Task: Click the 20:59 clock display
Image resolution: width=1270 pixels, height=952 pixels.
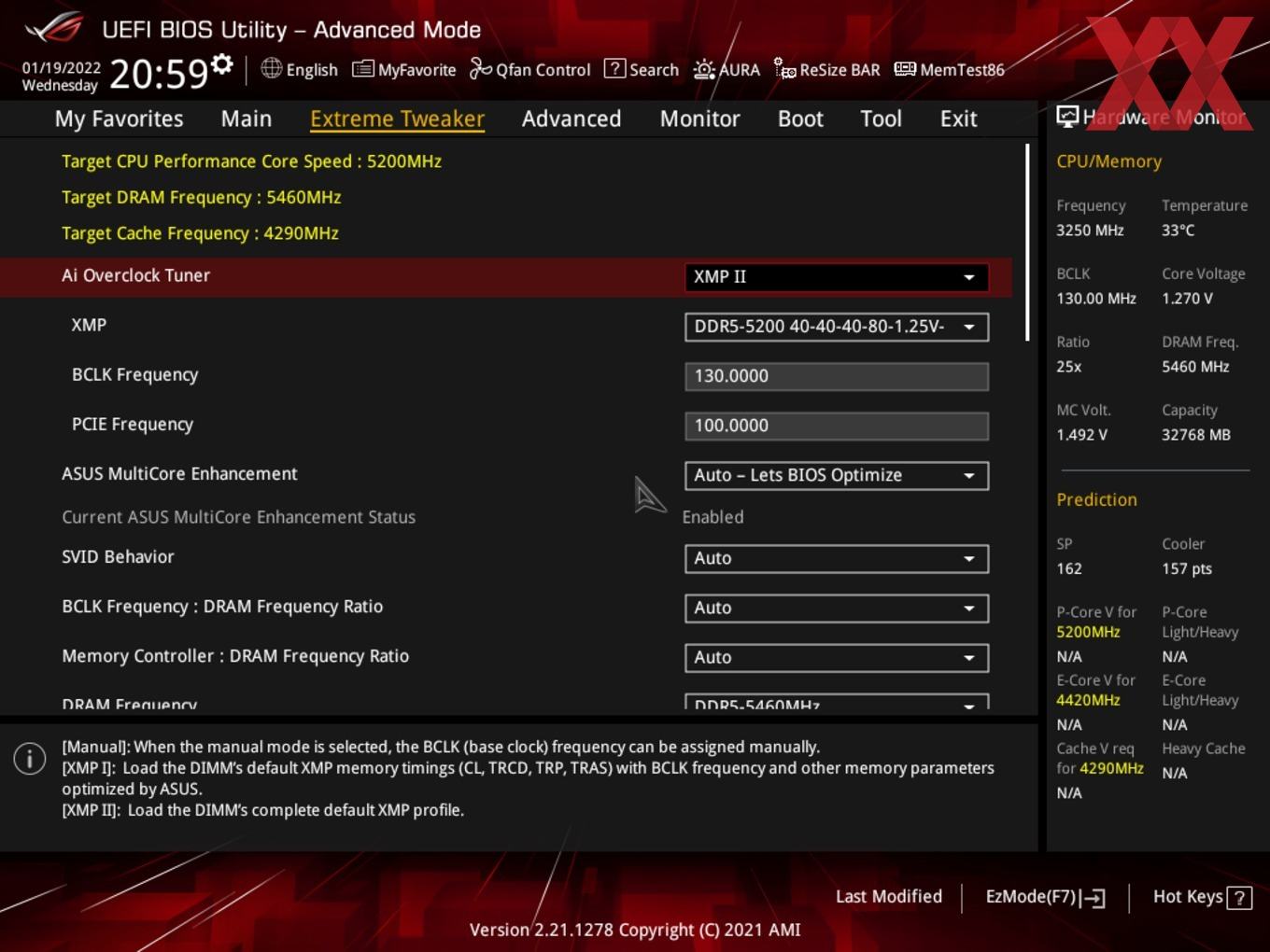Action: (x=159, y=74)
